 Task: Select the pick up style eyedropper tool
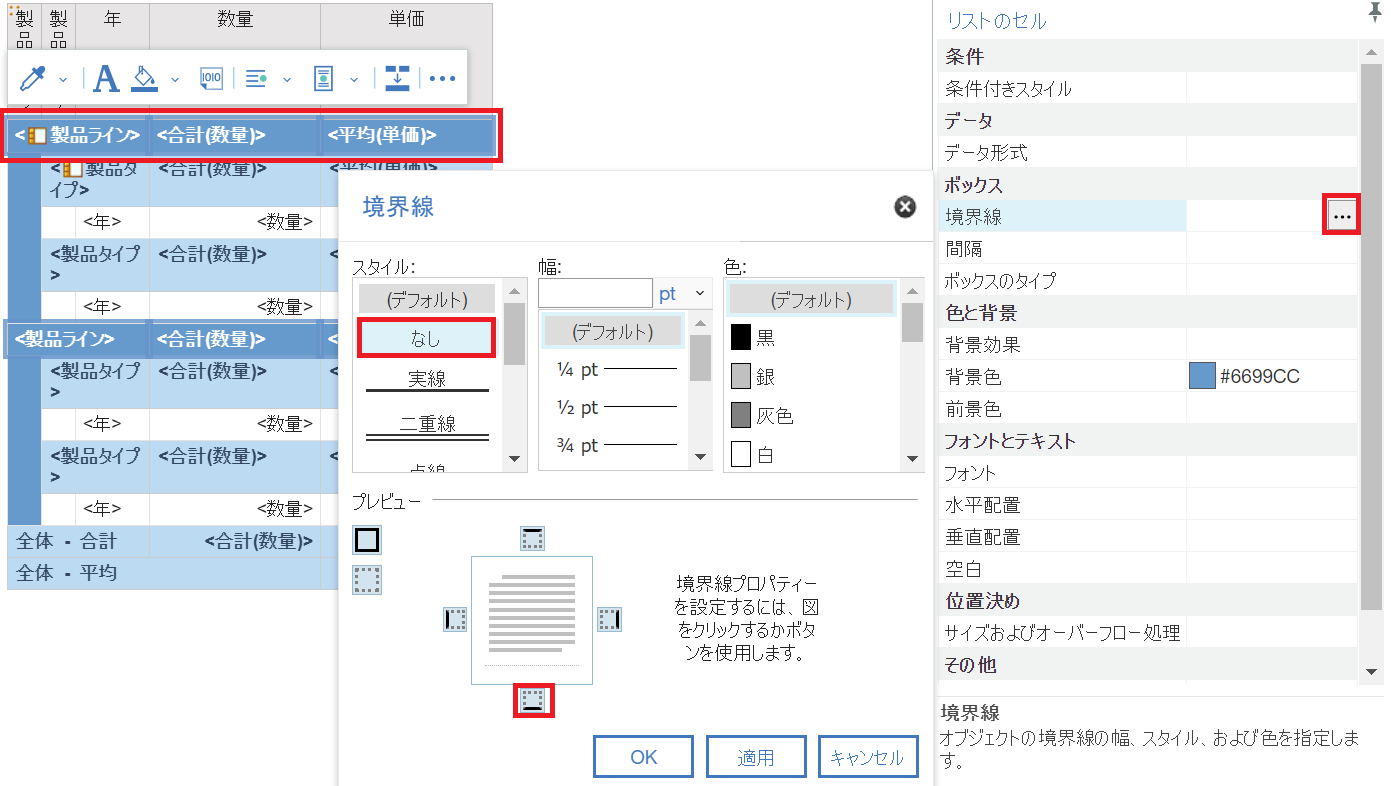pos(33,79)
